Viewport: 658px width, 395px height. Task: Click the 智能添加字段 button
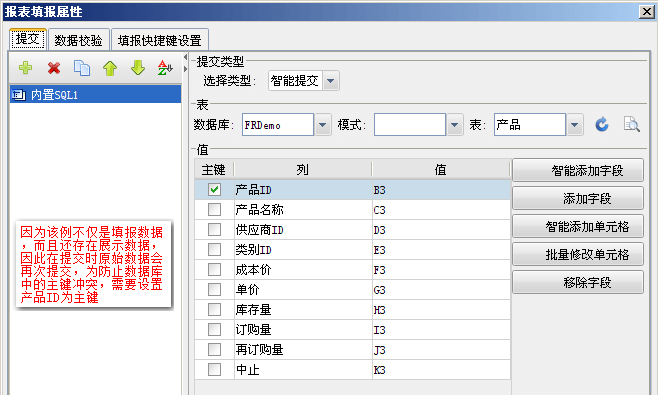(x=578, y=170)
